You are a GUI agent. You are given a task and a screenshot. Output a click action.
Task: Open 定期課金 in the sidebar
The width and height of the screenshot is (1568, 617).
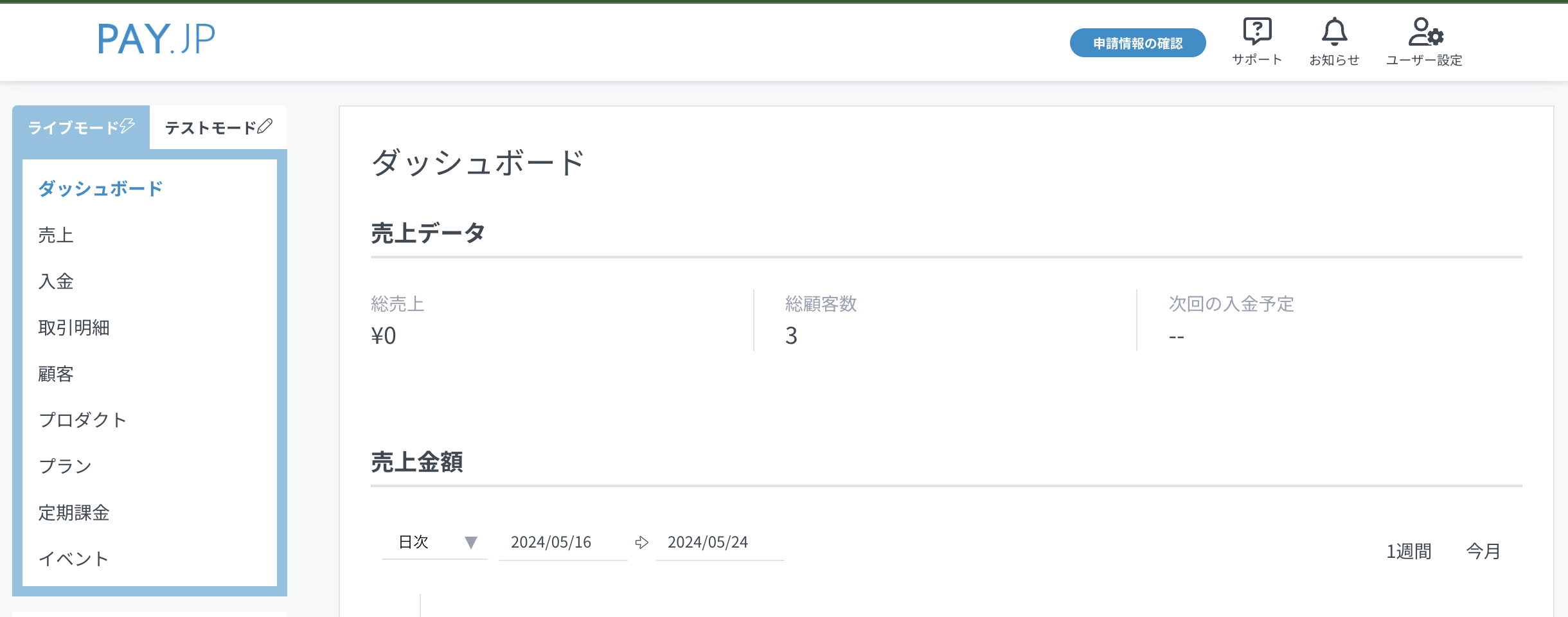coord(74,513)
